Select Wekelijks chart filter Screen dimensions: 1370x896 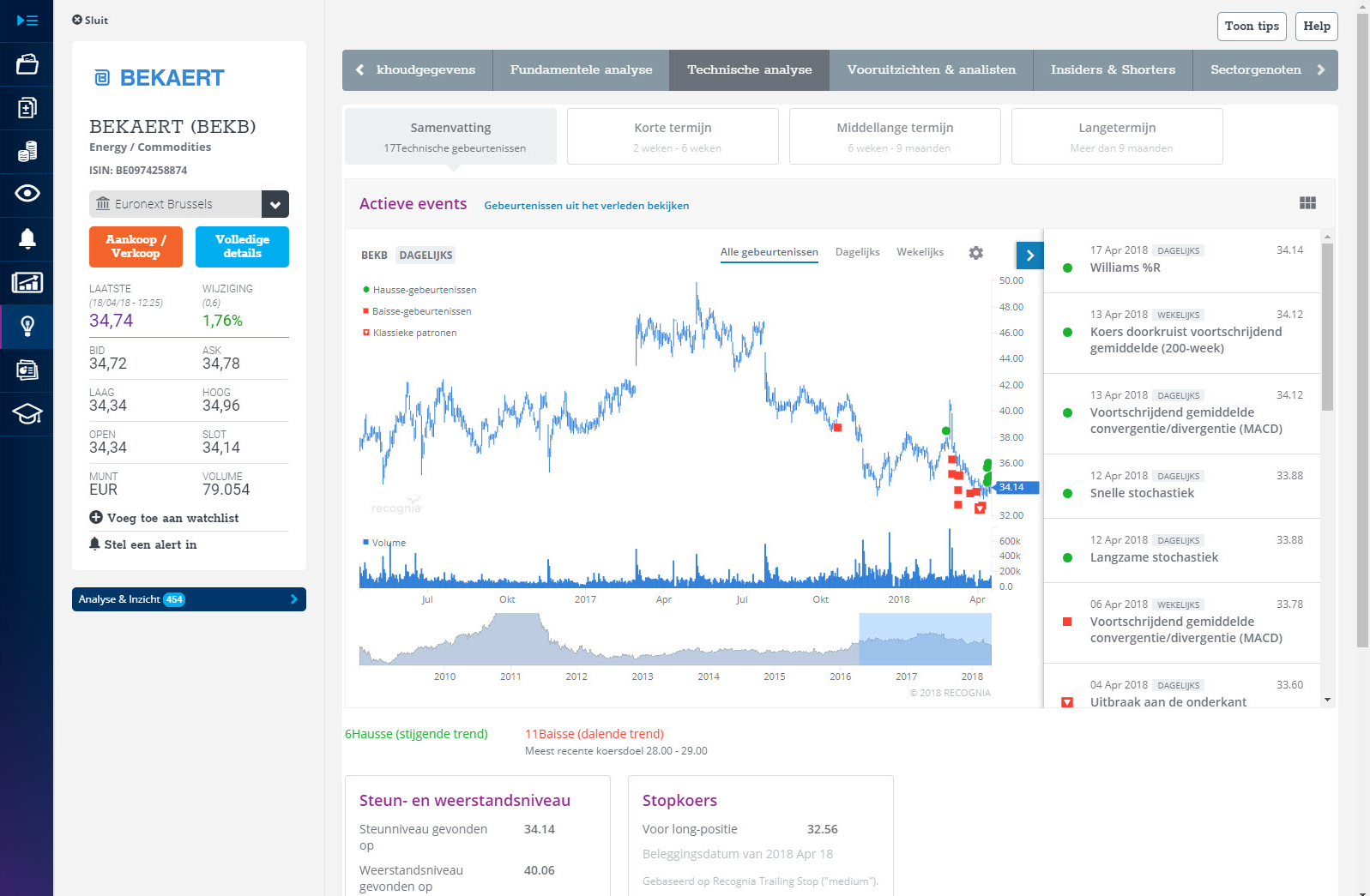[x=920, y=252]
